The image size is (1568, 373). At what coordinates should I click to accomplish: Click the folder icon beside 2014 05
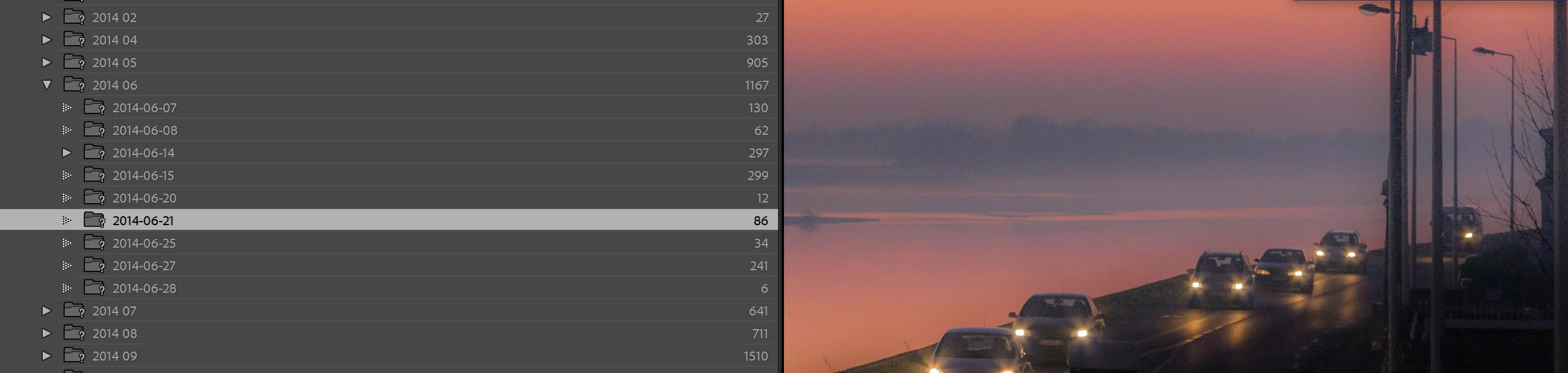tap(74, 62)
